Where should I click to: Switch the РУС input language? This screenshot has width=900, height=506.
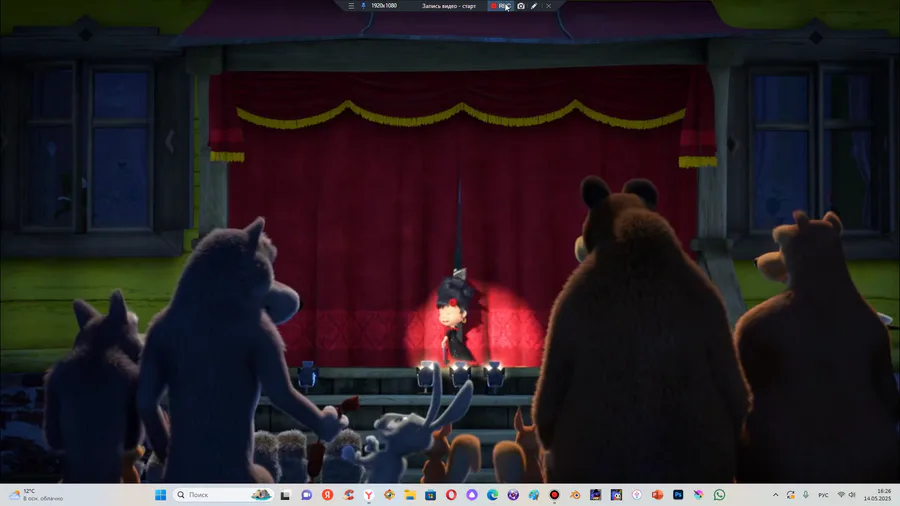click(x=823, y=495)
